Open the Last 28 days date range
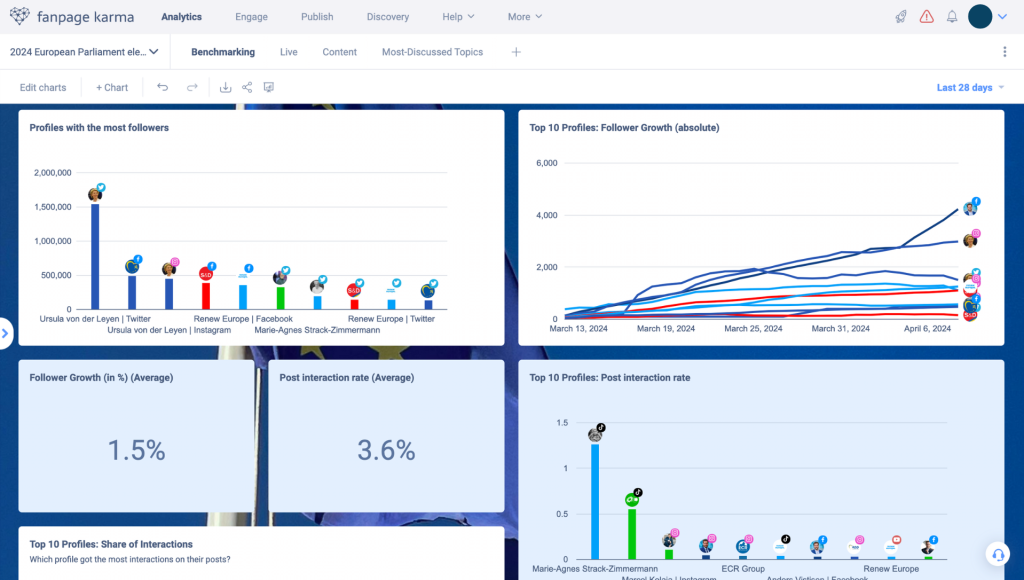Image resolution: width=1024 pixels, height=580 pixels. 970,88
